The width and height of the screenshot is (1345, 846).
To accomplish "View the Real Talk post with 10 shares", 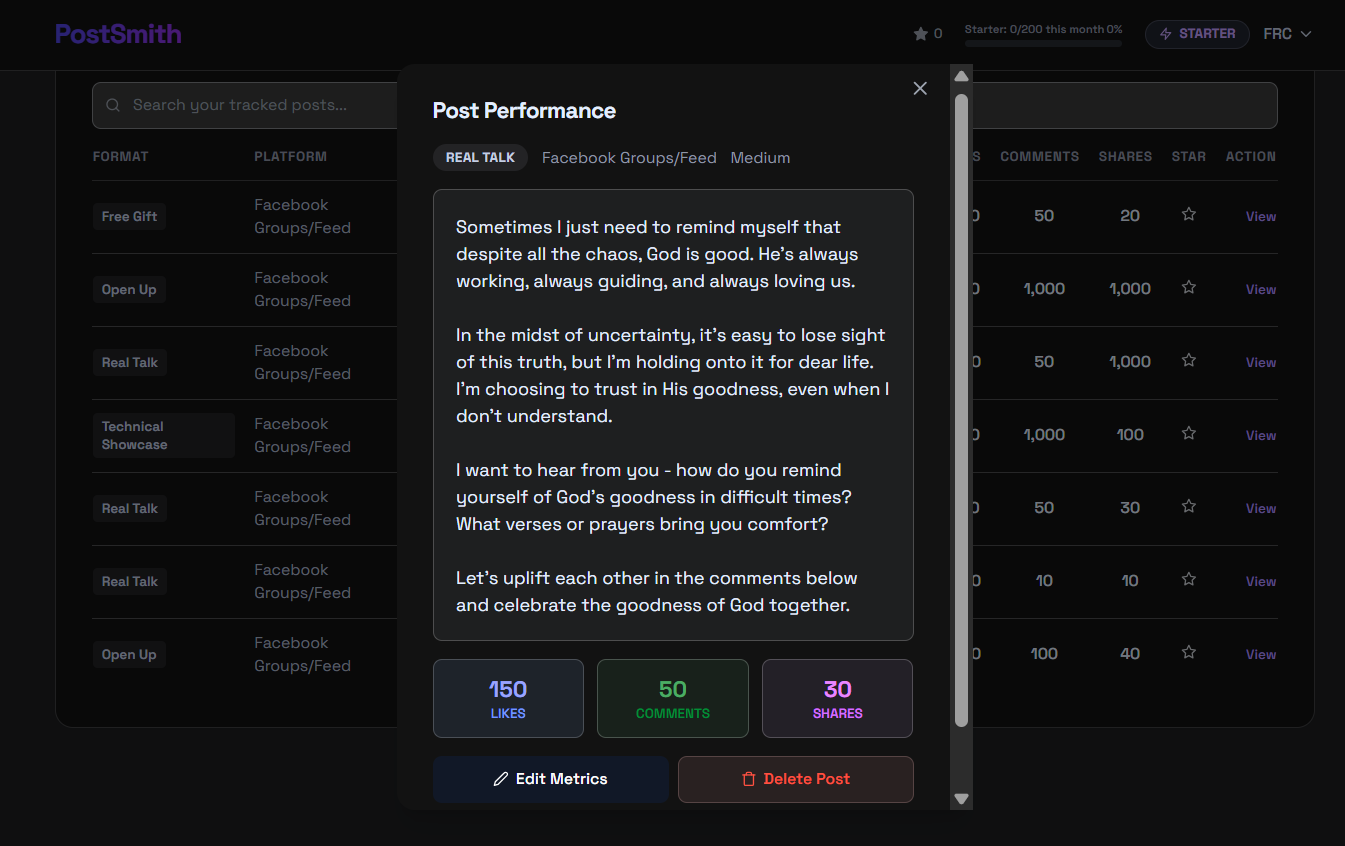I will click(x=1261, y=582).
